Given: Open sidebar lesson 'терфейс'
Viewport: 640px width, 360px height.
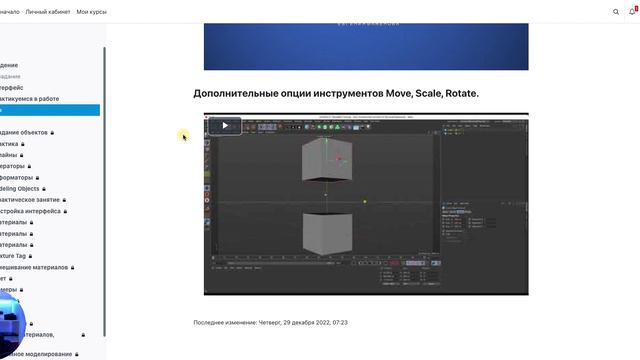Looking at the screenshot, I should coord(11,88).
